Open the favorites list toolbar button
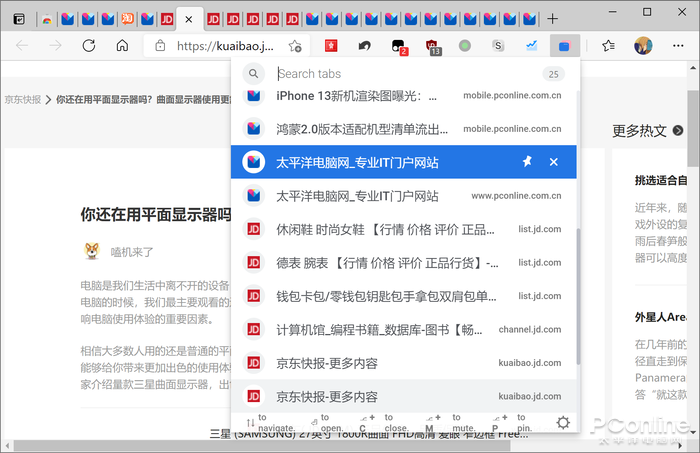This screenshot has height=453, width=700. pos(608,46)
